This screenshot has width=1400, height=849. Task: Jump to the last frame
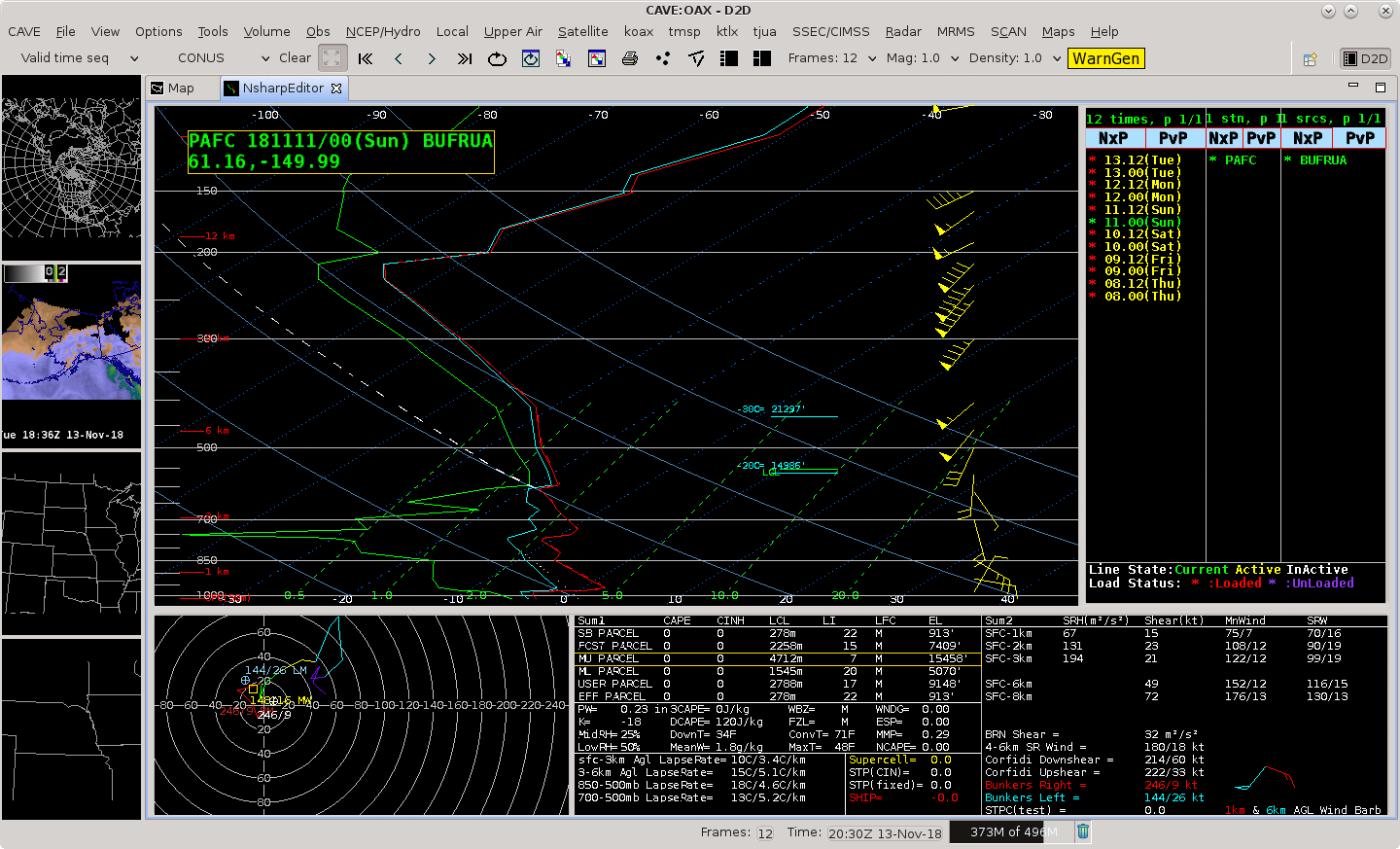pyautogui.click(x=465, y=58)
